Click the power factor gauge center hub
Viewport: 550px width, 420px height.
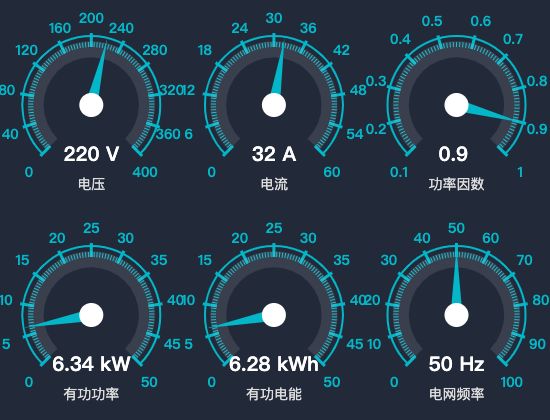(x=456, y=105)
